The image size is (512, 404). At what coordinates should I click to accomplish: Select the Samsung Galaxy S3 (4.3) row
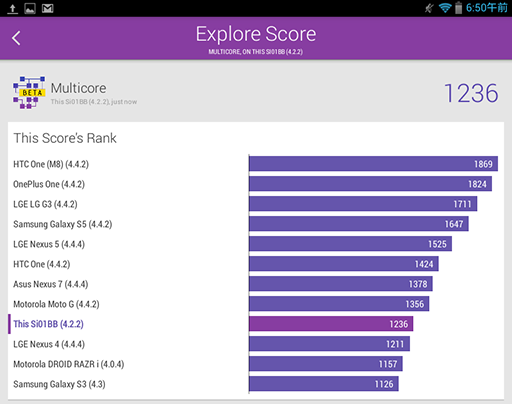coord(256,384)
